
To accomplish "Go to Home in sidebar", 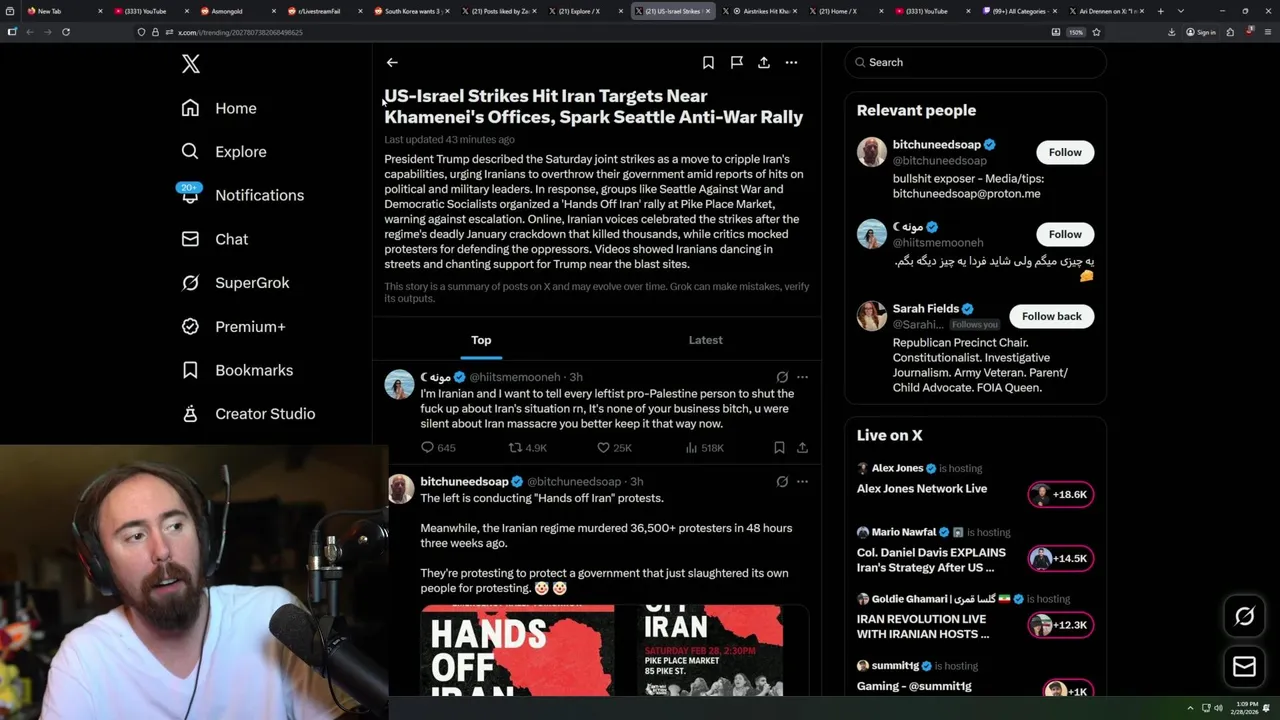I will (x=219, y=108).
